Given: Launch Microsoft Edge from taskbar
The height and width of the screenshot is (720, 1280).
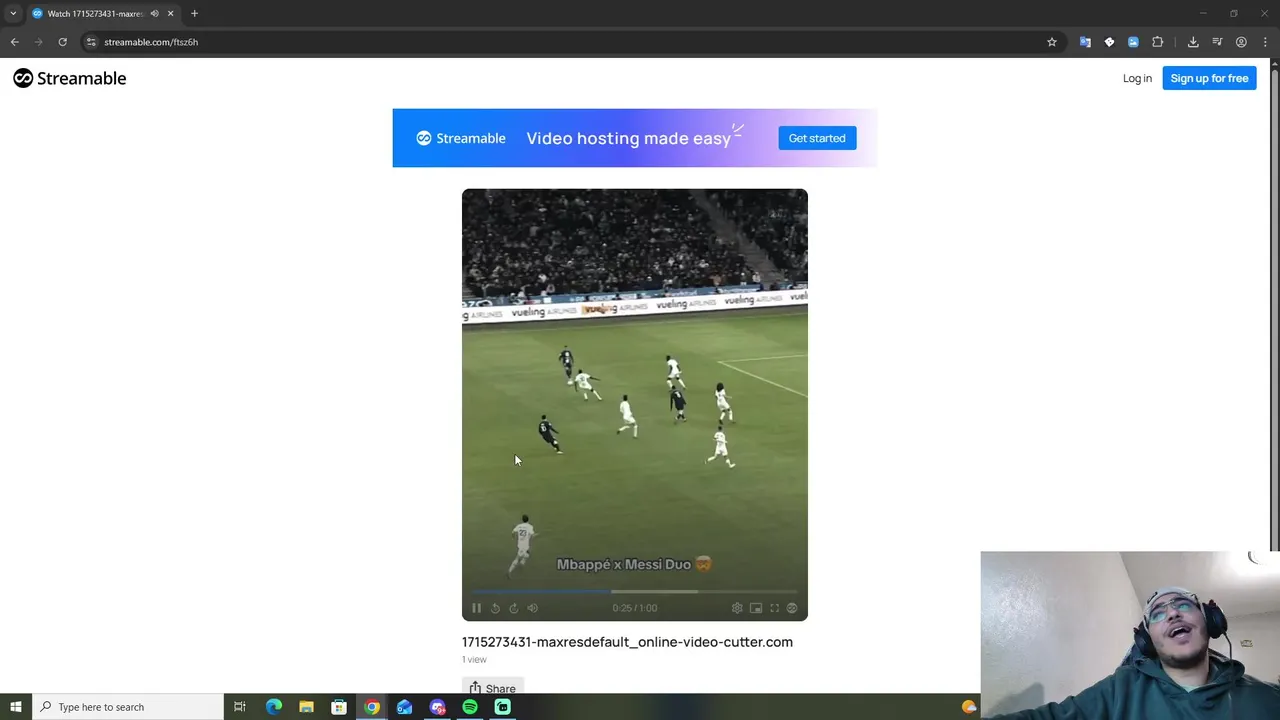Looking at the screenshot, I should click(x=273, y=707).
